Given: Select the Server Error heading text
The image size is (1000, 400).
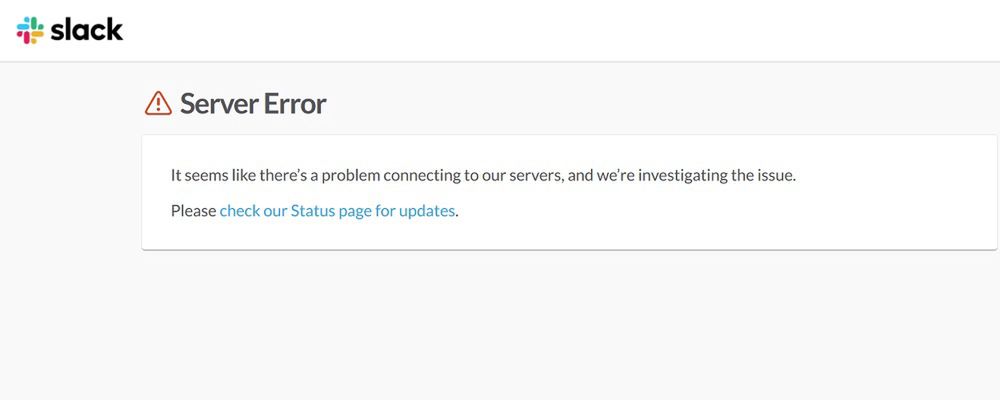Looking at the screenshot, I should [253, 103].
